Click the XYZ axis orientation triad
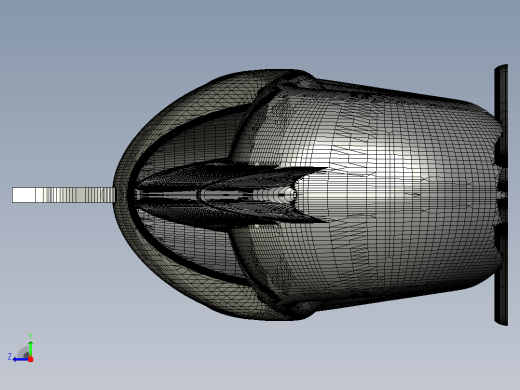 (21, 348)
